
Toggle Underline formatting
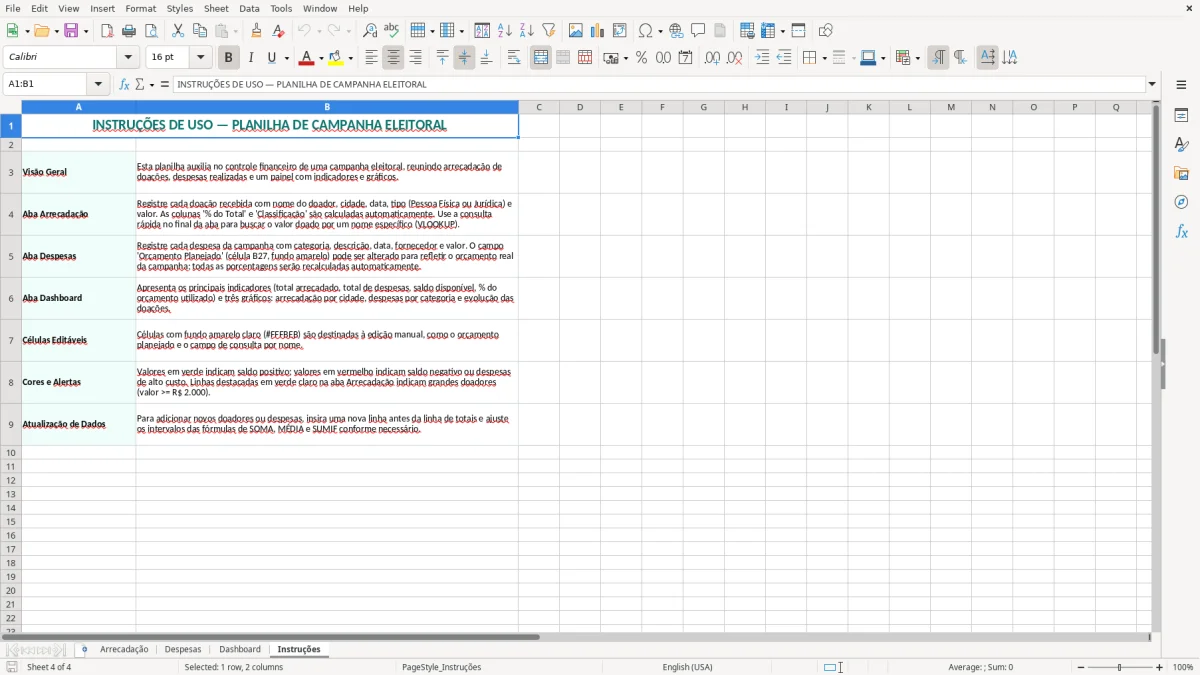[x=271, y=58]
